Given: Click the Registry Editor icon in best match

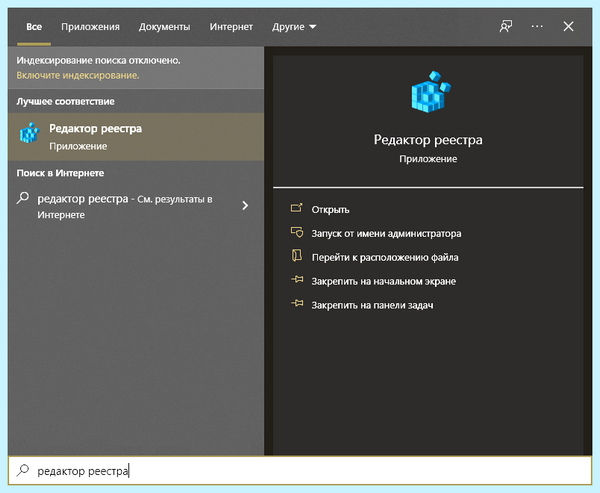Looking at the screenshot, I should [29, 133].
